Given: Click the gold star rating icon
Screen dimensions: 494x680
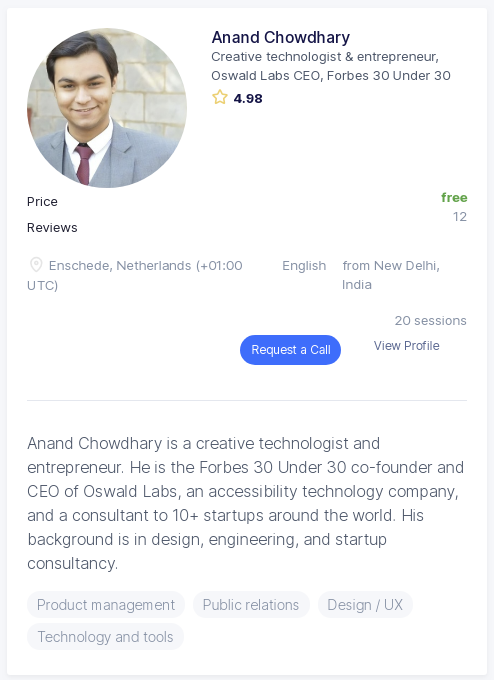Looking at the screenshot, I should (220, 97).
